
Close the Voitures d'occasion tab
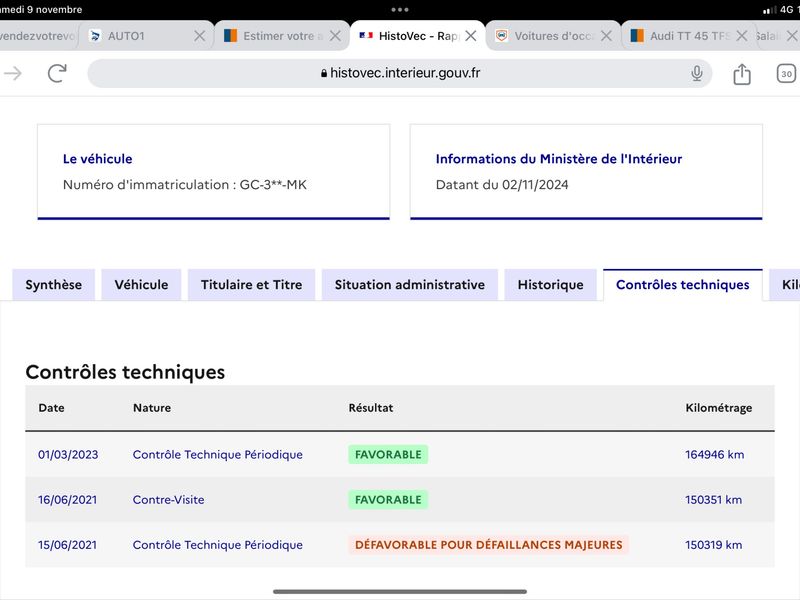click(x=606, y=36)
